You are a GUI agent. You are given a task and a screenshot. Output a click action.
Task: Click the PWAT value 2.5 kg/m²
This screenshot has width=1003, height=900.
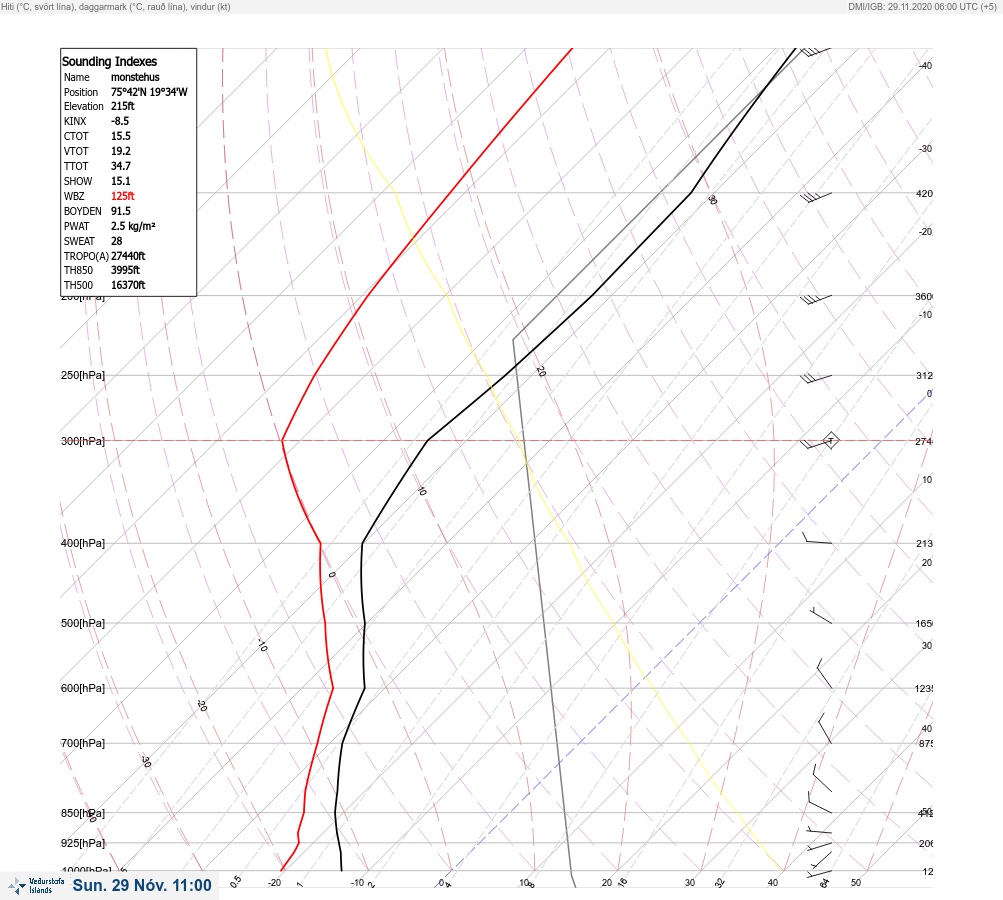[133, 226]
